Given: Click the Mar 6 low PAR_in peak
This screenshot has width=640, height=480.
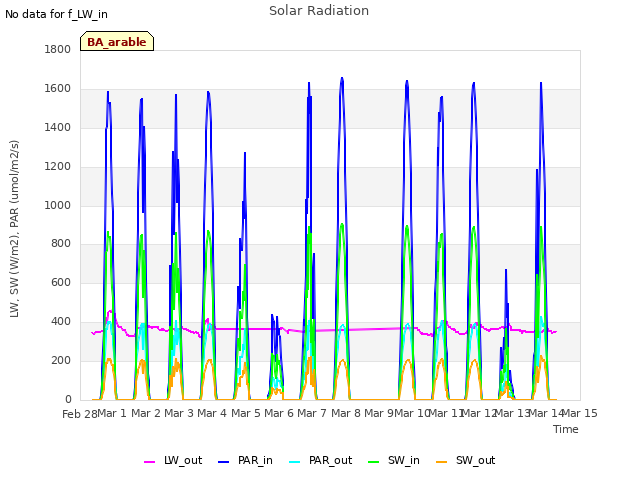Looking at the screenshot, I should (272, 315).
